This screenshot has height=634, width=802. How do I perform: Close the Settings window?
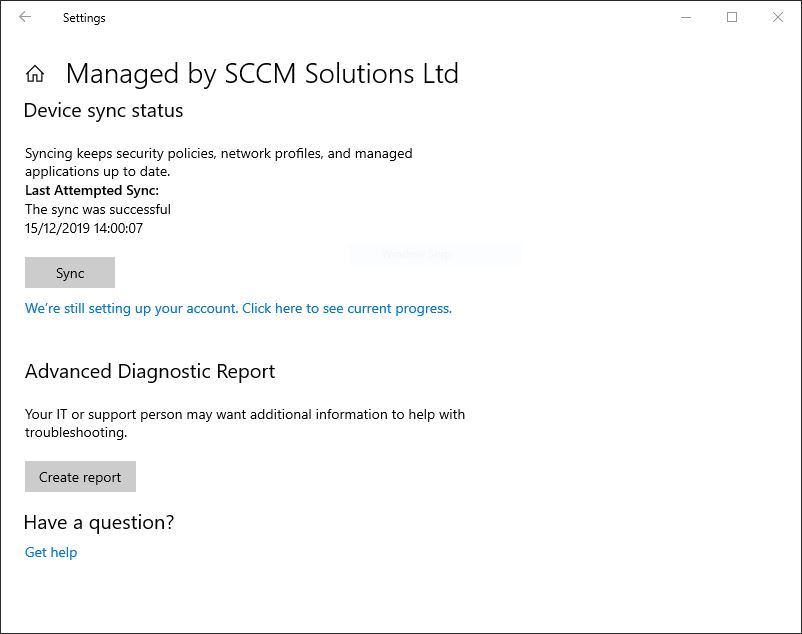778,17
